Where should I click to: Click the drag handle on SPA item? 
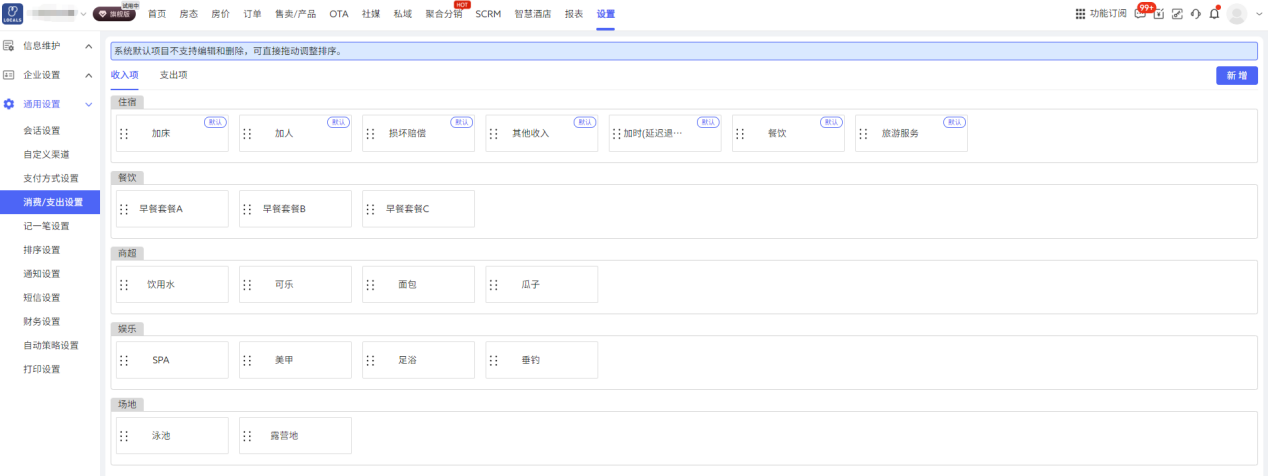124,360
